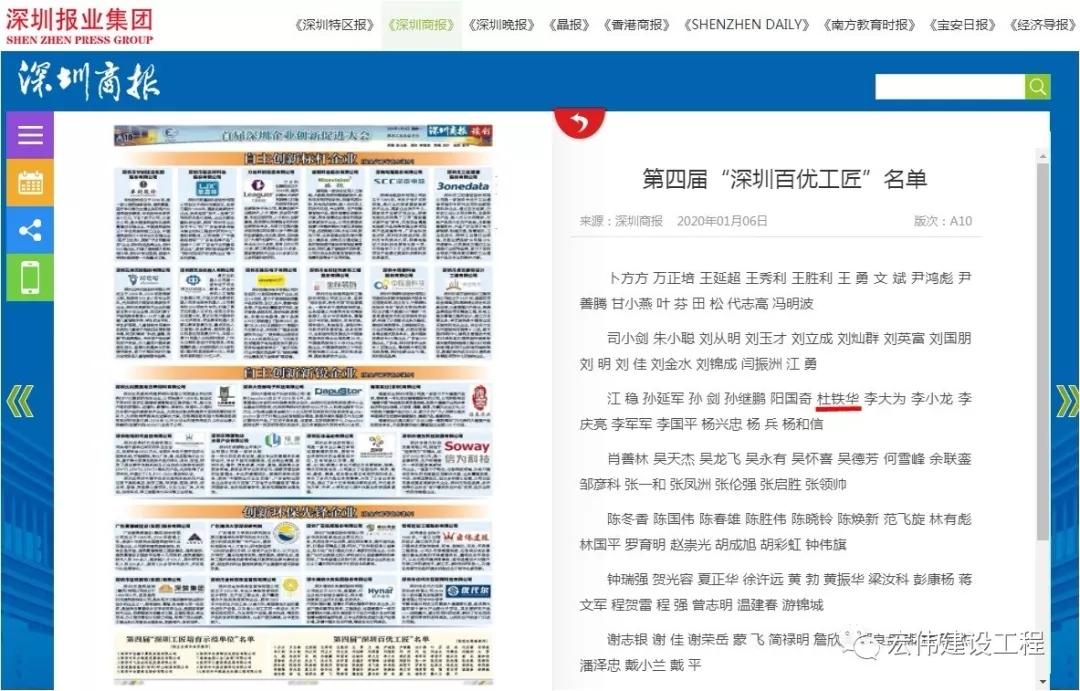
Task: Open the orange calendar date picker icon
Action: point(30,183)
